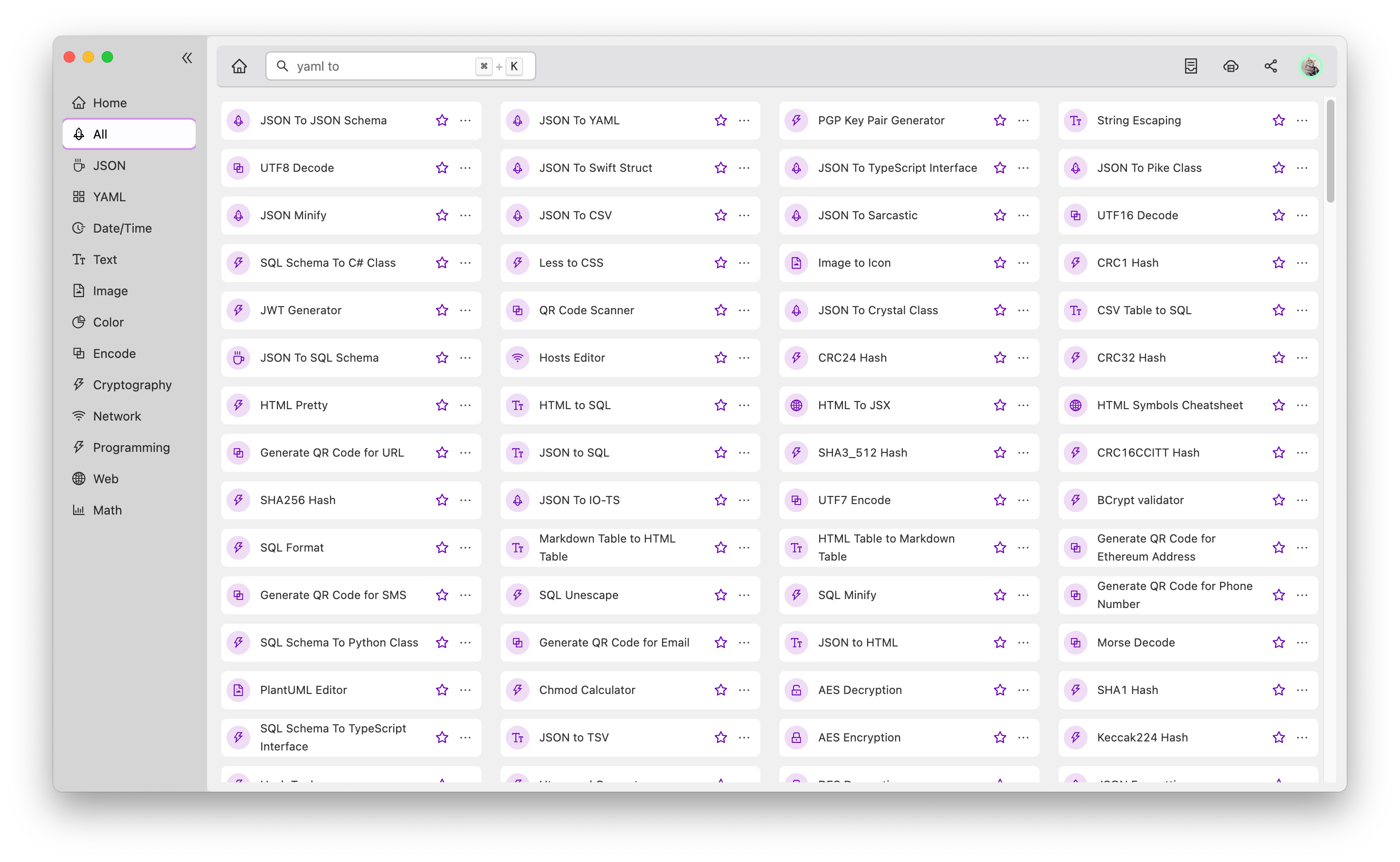
Task: Click the cloud sync icon in toolbar
Action: tap(1230, 66)
